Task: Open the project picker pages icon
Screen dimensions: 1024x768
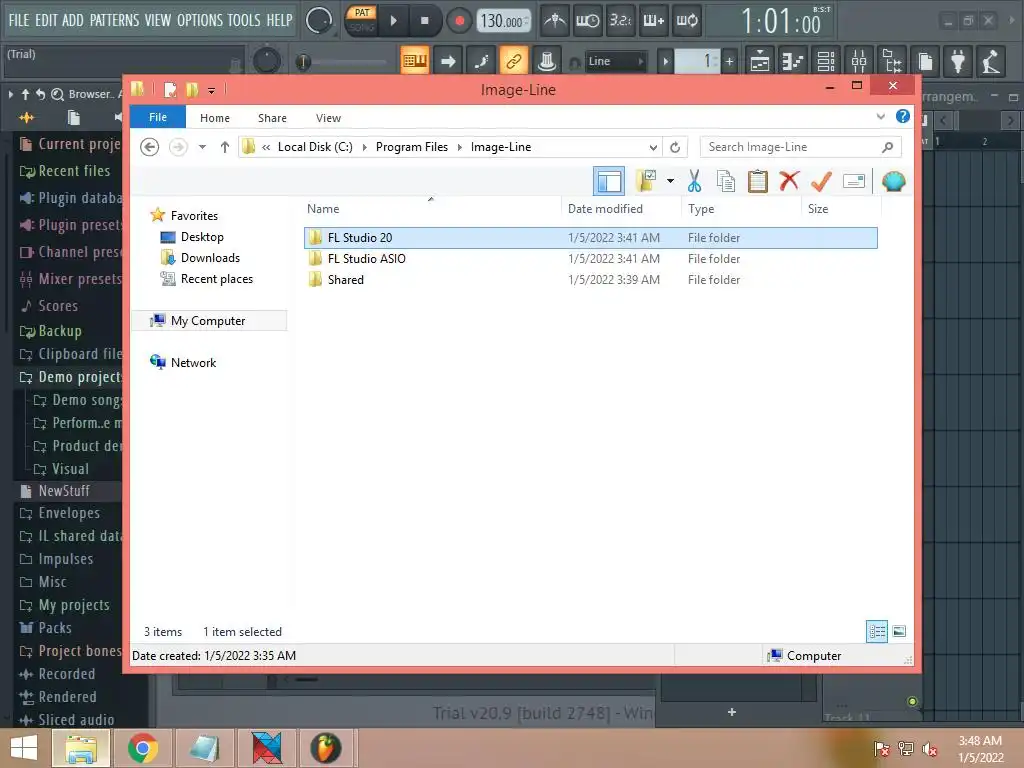Action: 925,61
